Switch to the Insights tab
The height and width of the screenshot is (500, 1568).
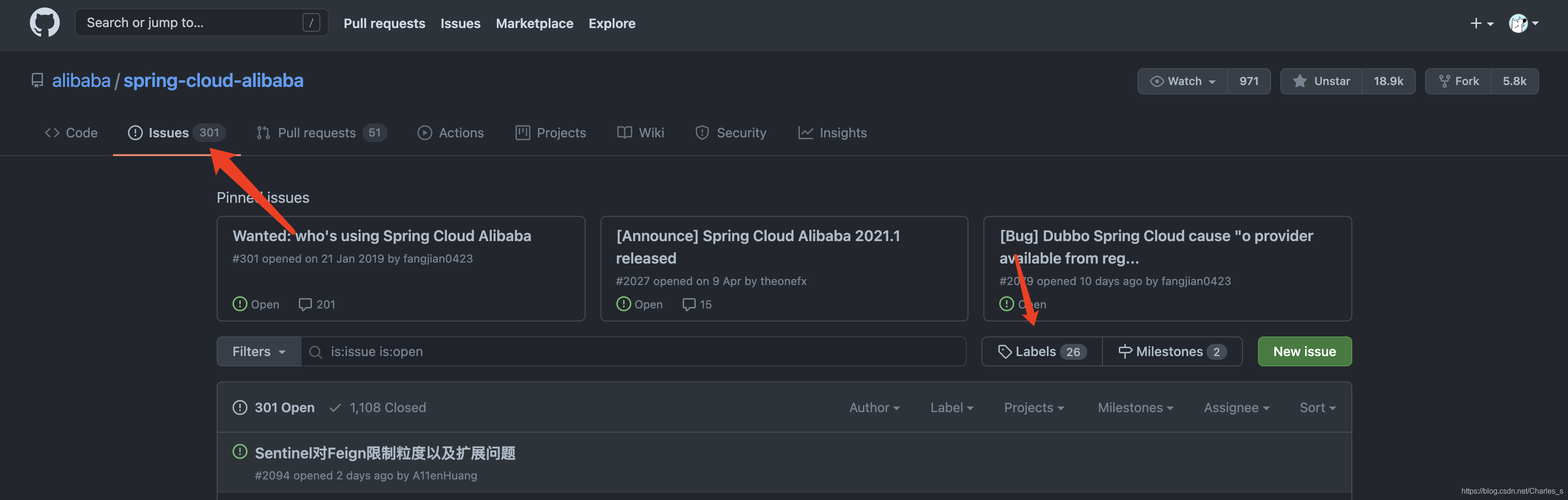coord(832,133)
